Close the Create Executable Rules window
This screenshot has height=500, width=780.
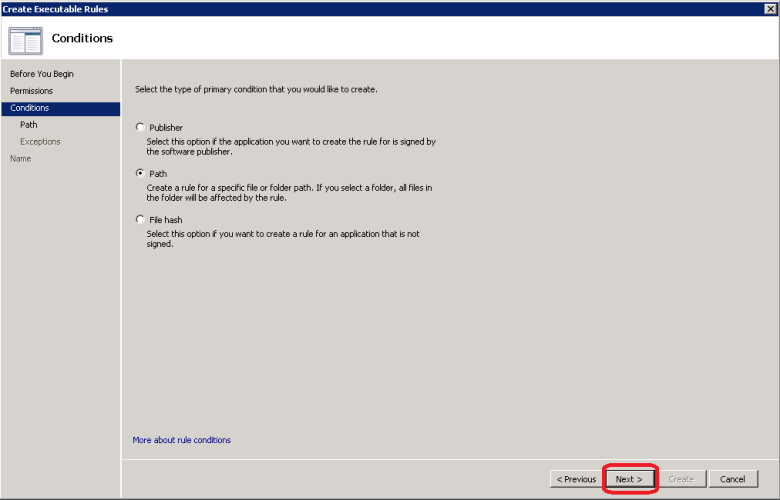(x=769, y=9)
